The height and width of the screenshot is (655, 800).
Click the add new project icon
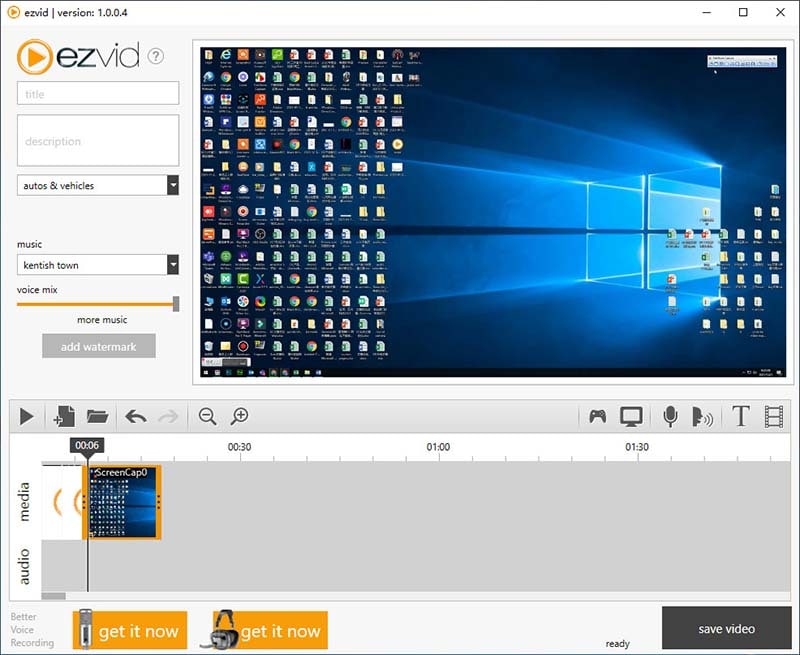click(x=64, y=416)
